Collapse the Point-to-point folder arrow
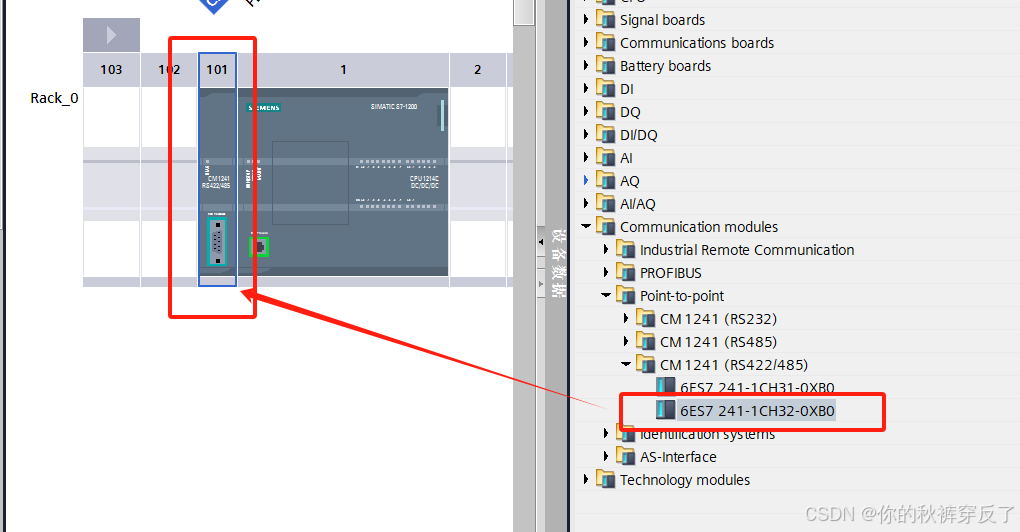 [x=606, y=295]
